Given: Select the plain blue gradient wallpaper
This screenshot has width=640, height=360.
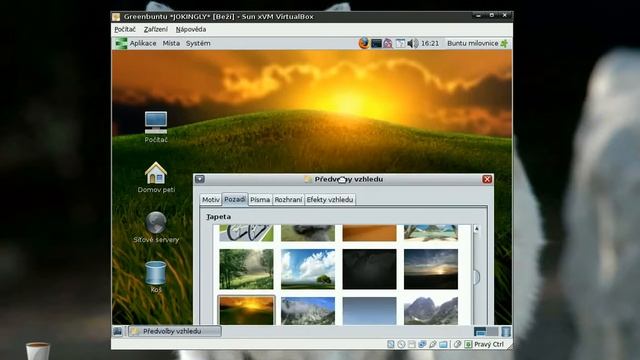Looking at the screenshot, I should click(x=369, y=311).
